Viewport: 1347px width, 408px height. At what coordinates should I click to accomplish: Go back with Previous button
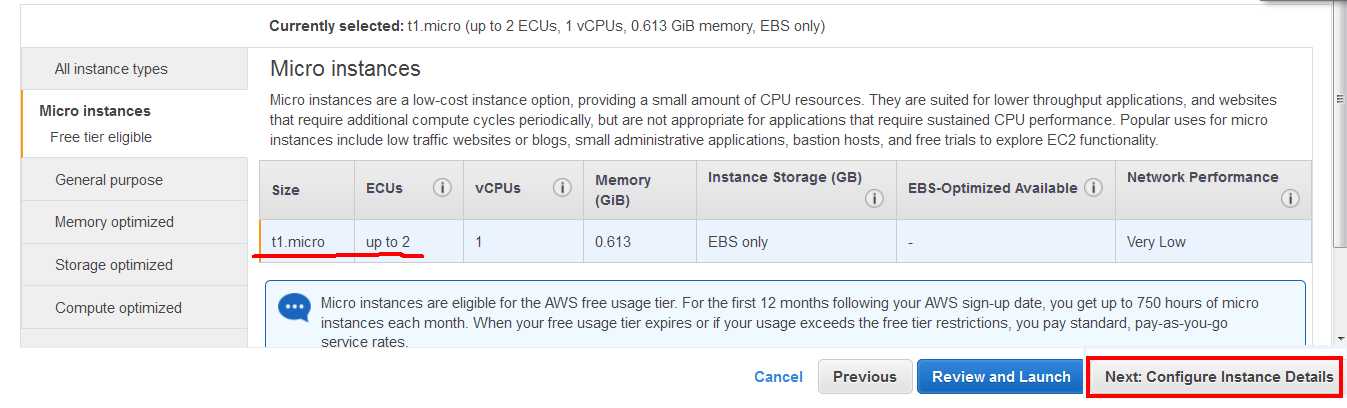864,377
